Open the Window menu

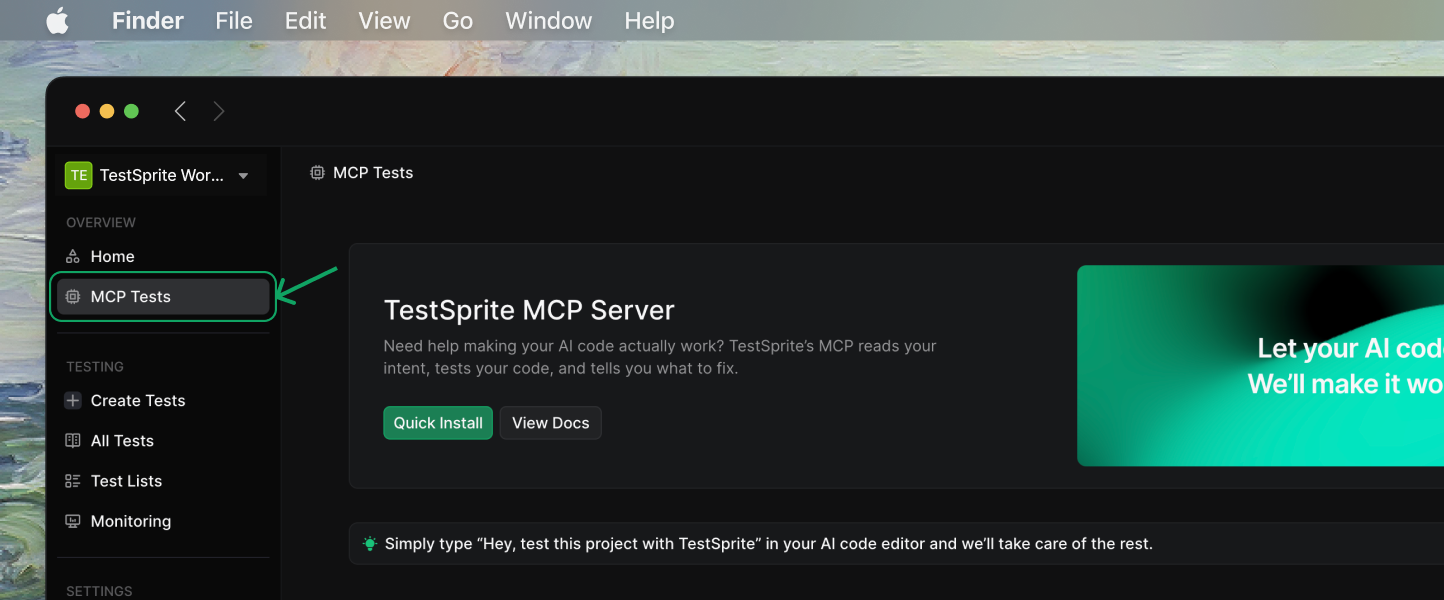point(548,21)
